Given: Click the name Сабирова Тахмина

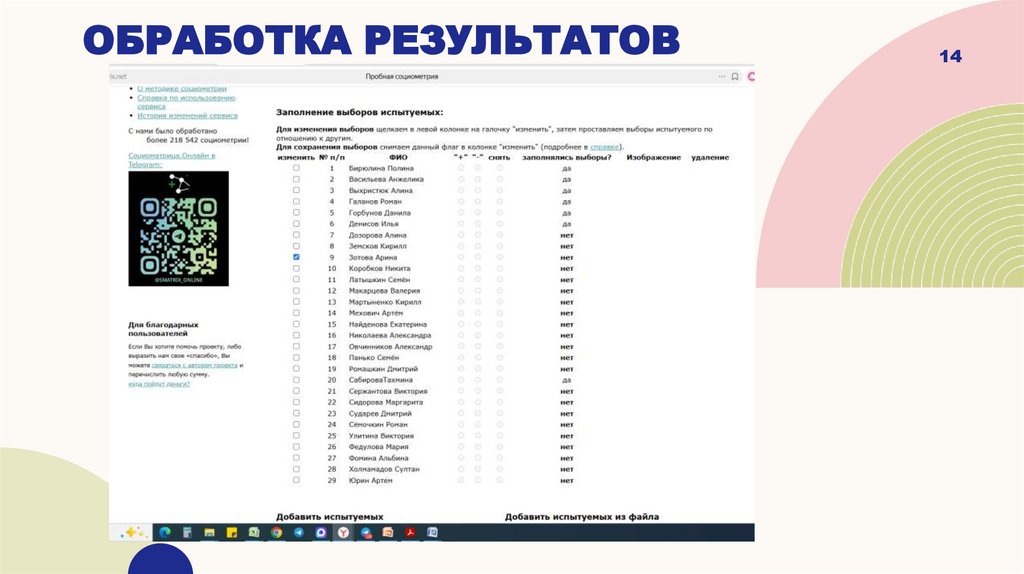Looking at the screenshot, I should (x=381, y=380).
